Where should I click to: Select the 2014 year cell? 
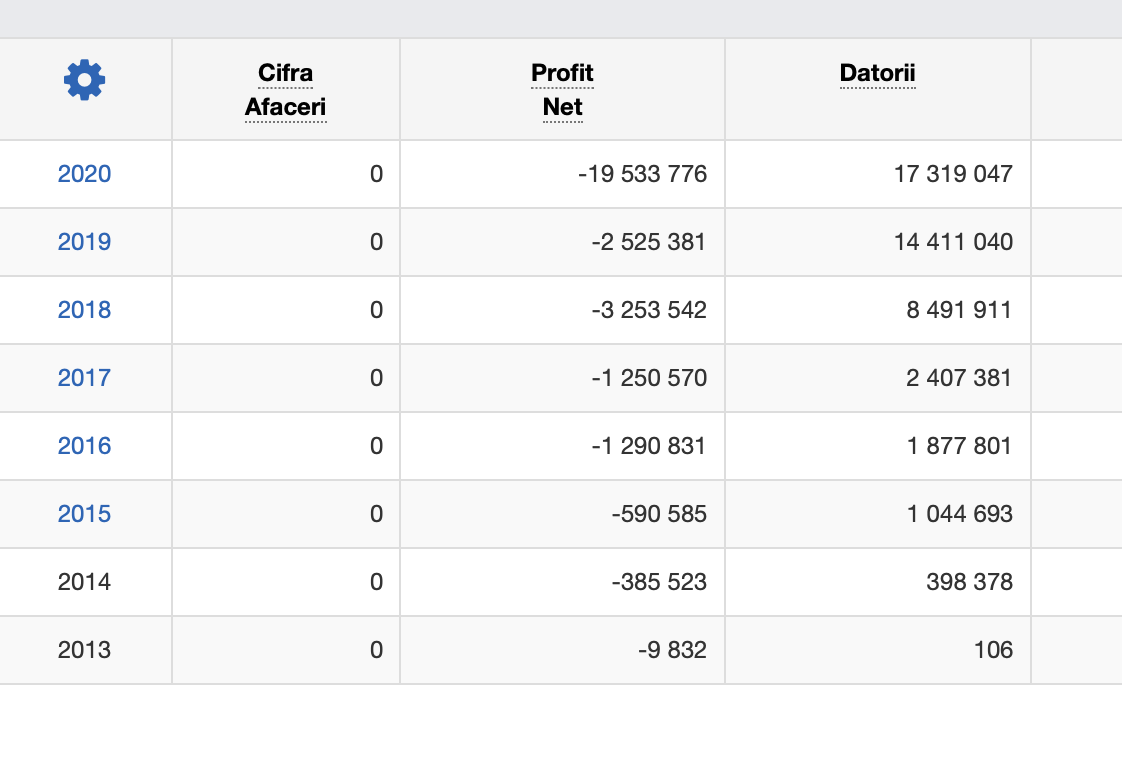point(84,582)
